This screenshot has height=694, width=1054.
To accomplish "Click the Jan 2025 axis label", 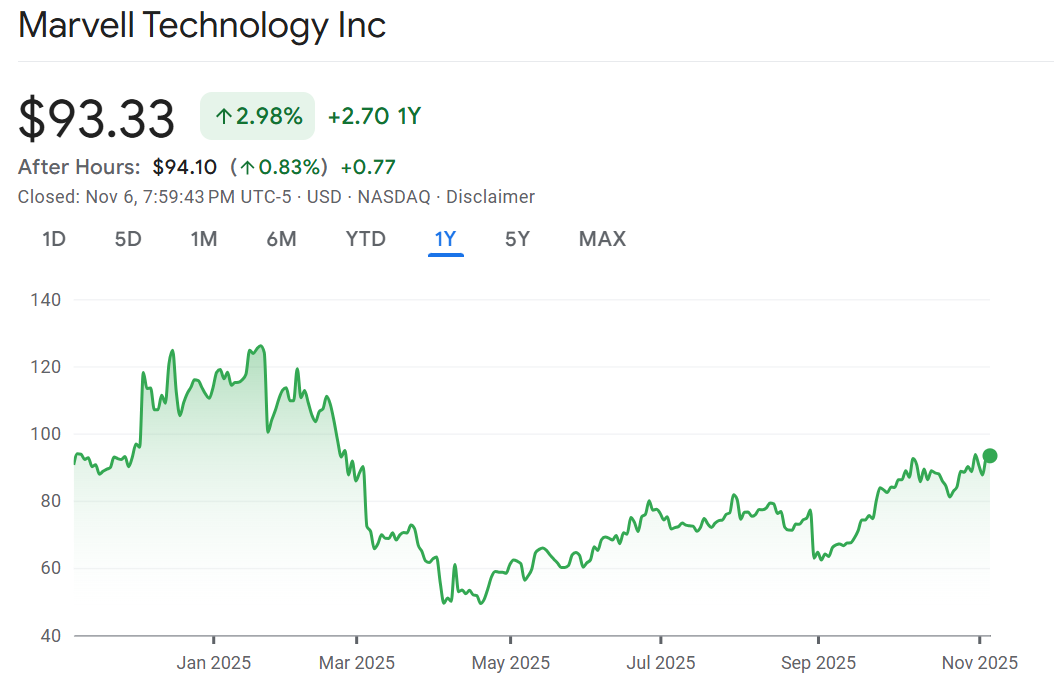I will pos(214,662).
